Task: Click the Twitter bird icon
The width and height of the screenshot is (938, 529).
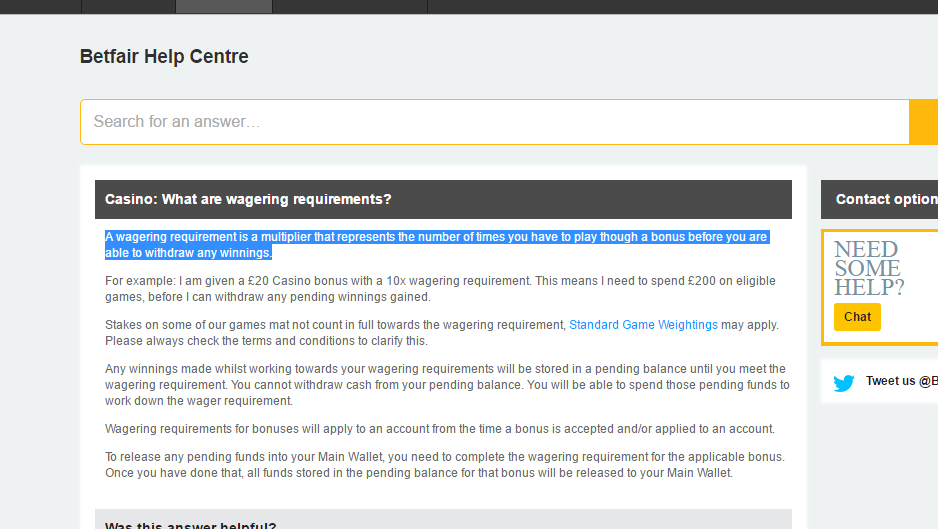Action: click(844, 382)
